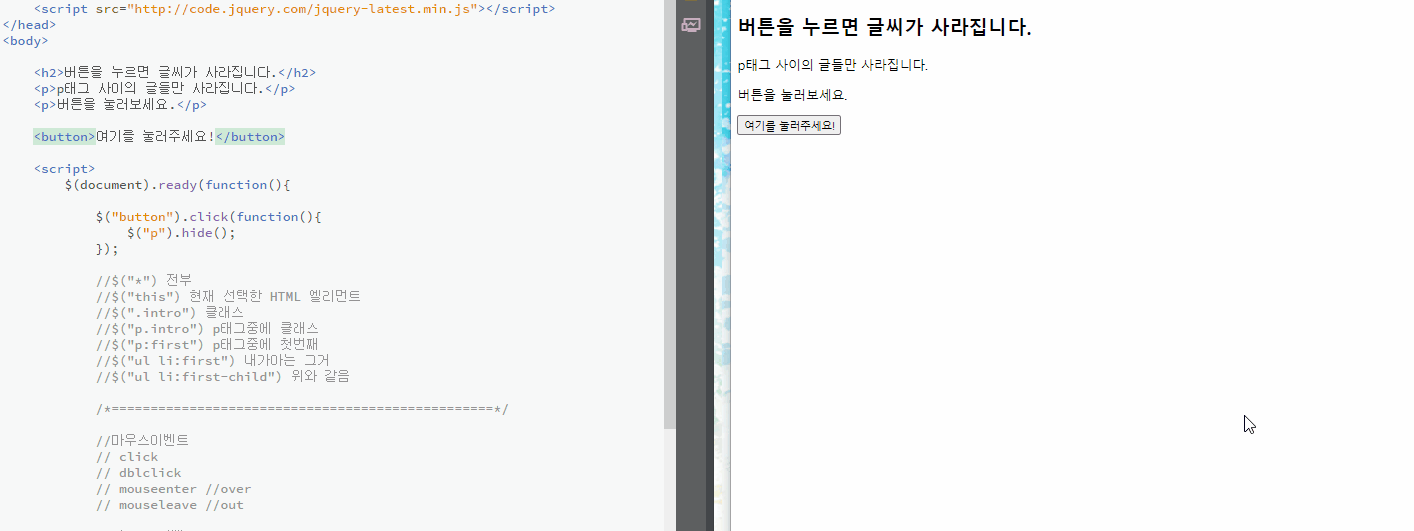The width and height of the screenshot is (1414, 531).
Task: Click the <h2> line in code editor
Action: [x=175, y=72]
